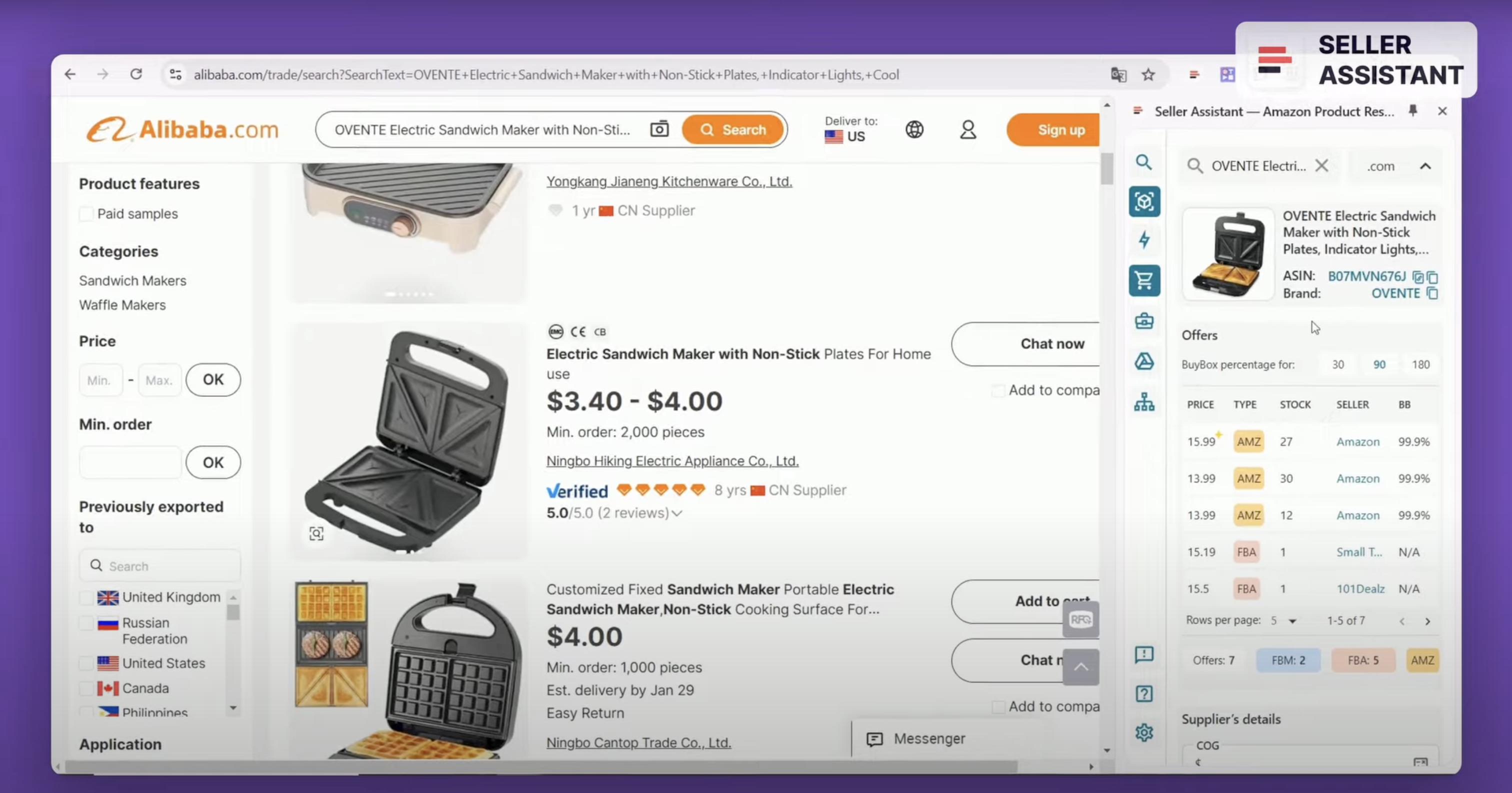This screenshot has width=1512, height=793.
Task: Click the search-by-image camera in Alibaba search bar
Action: click(659, 129)
